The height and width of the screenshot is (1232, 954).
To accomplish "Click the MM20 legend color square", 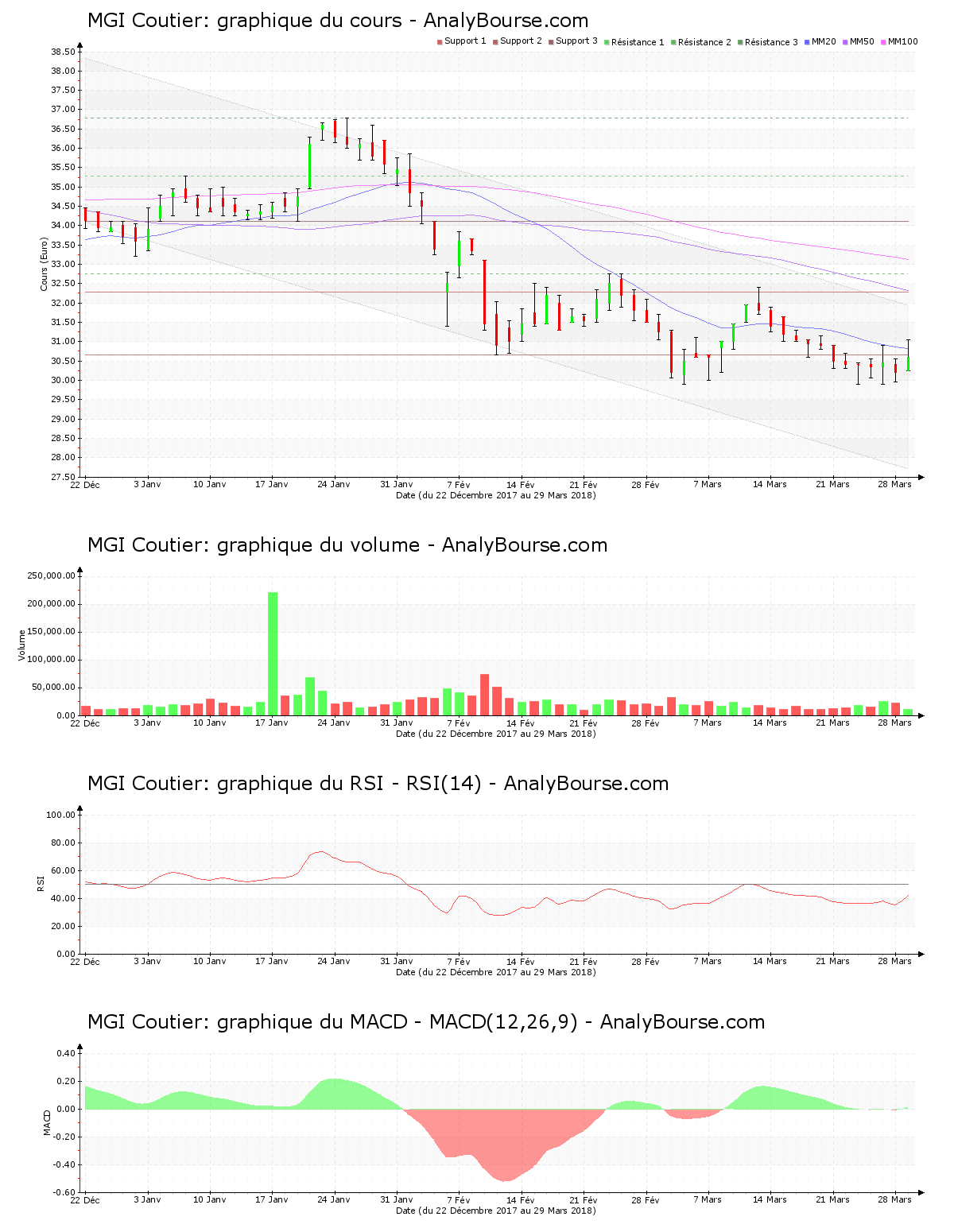I will coord(807,42).
